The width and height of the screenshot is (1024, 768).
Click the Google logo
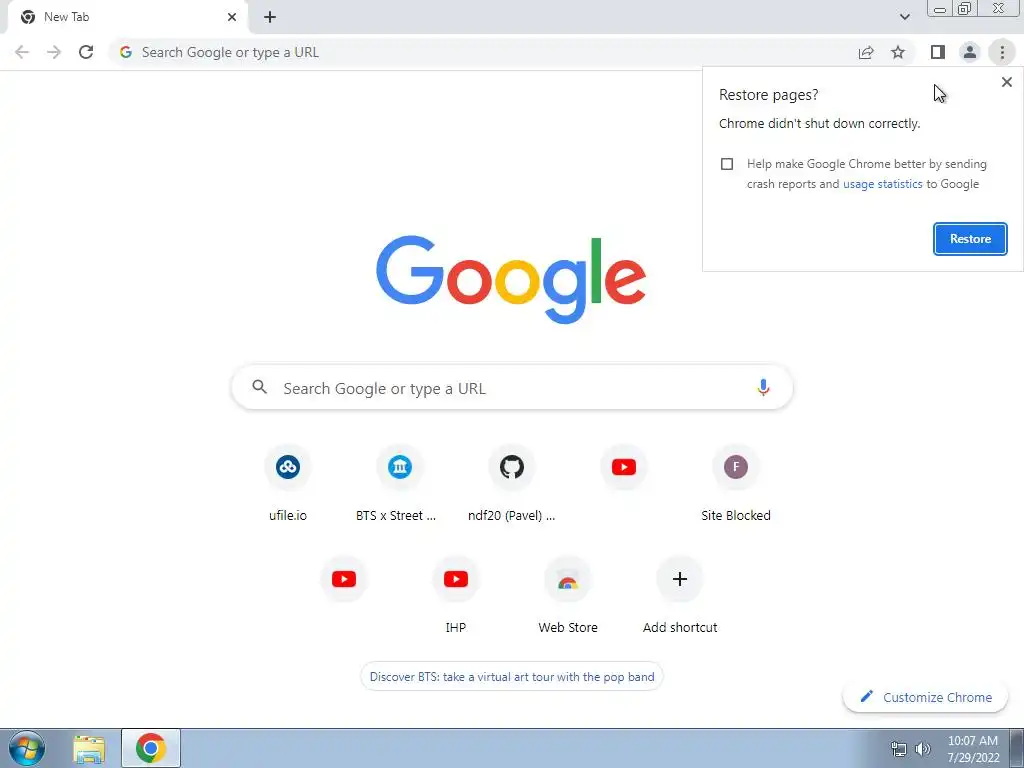pos(511,280)
